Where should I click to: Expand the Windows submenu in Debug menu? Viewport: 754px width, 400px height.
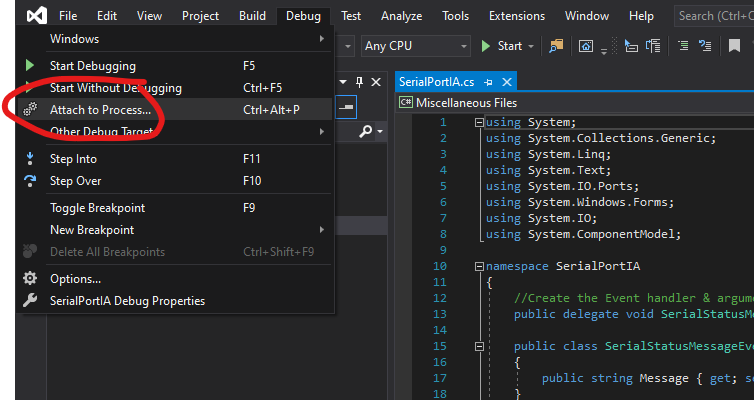[175, 39]
